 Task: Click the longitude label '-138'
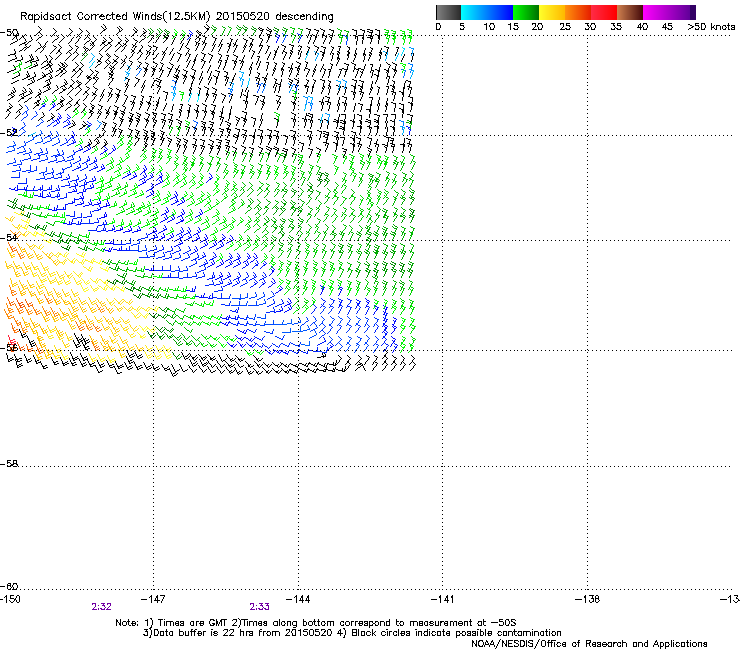(588, 599)
